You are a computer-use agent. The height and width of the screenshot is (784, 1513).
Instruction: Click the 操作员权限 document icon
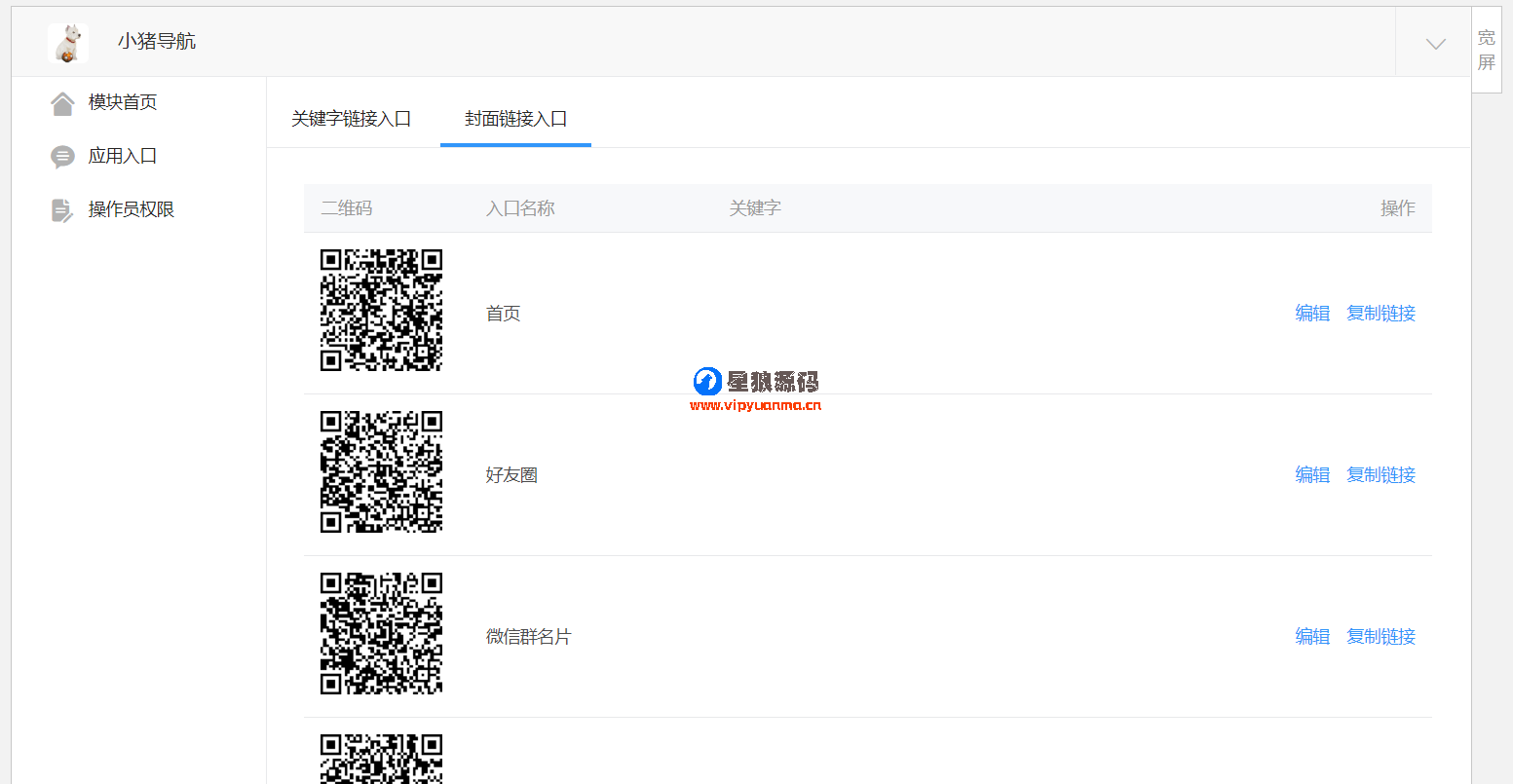62,210
